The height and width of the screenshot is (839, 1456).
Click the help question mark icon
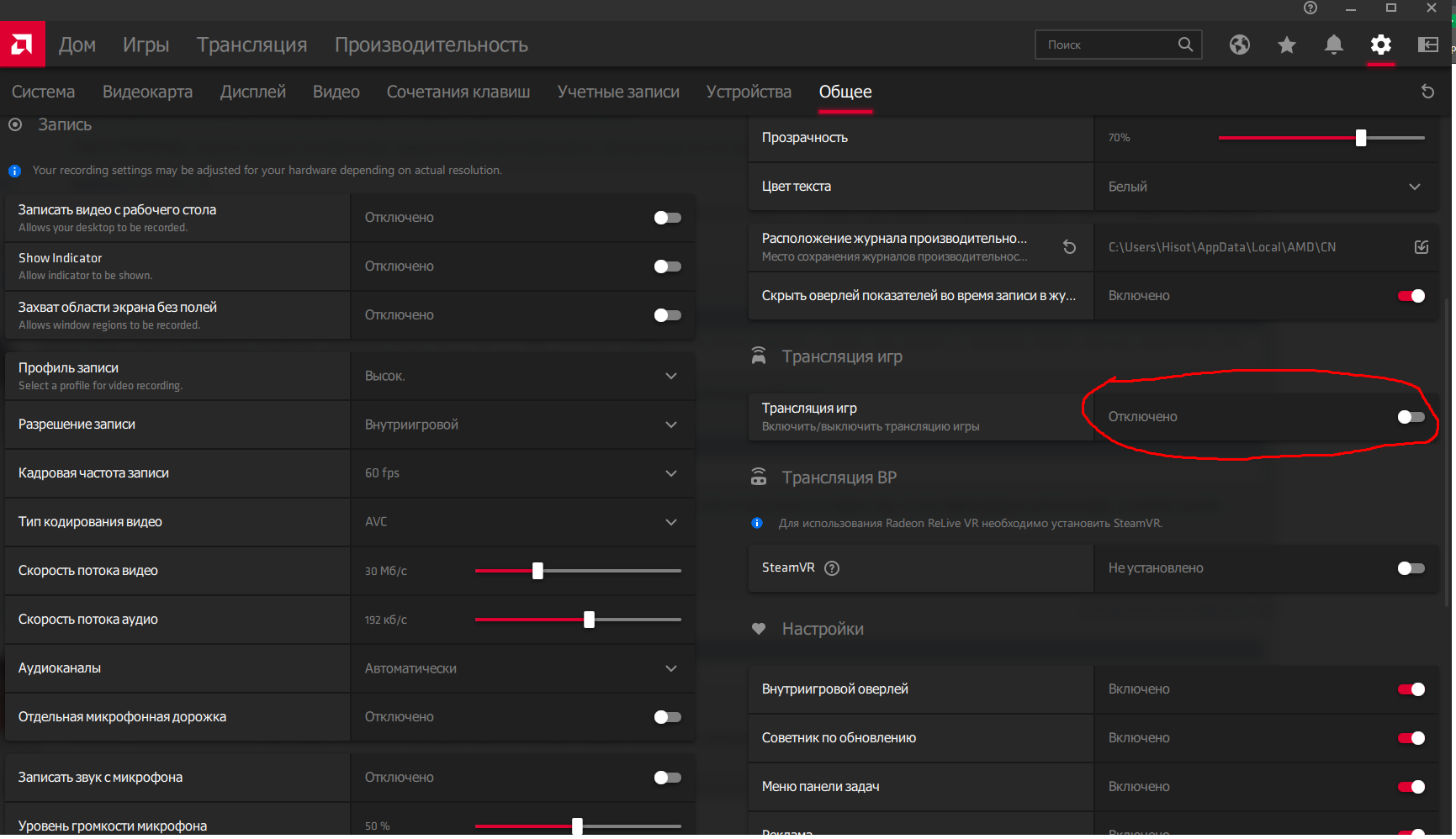coord(1310,8)
